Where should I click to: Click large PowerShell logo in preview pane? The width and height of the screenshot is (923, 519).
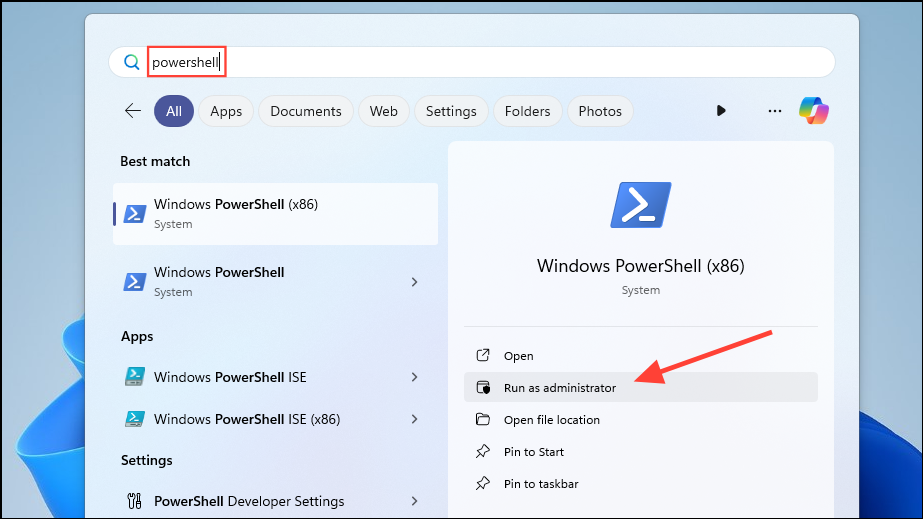coord(640,205)
